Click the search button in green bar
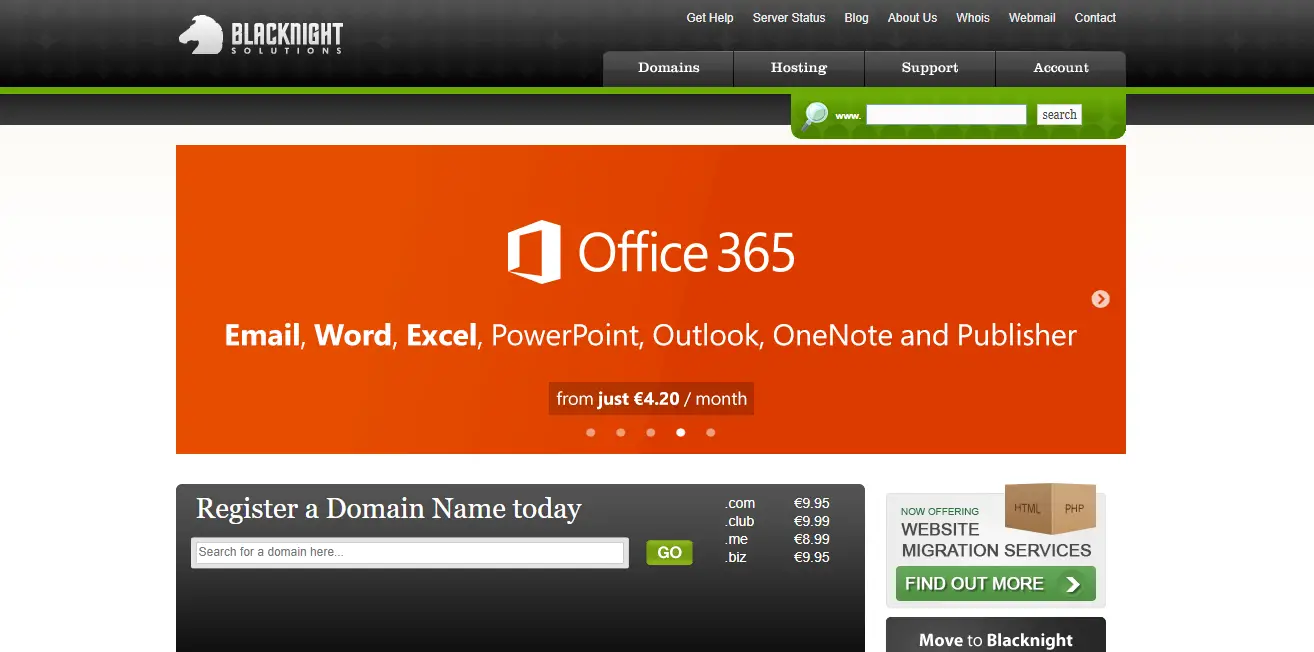The image size is (1314, 652). click(x=1059, y=115)
